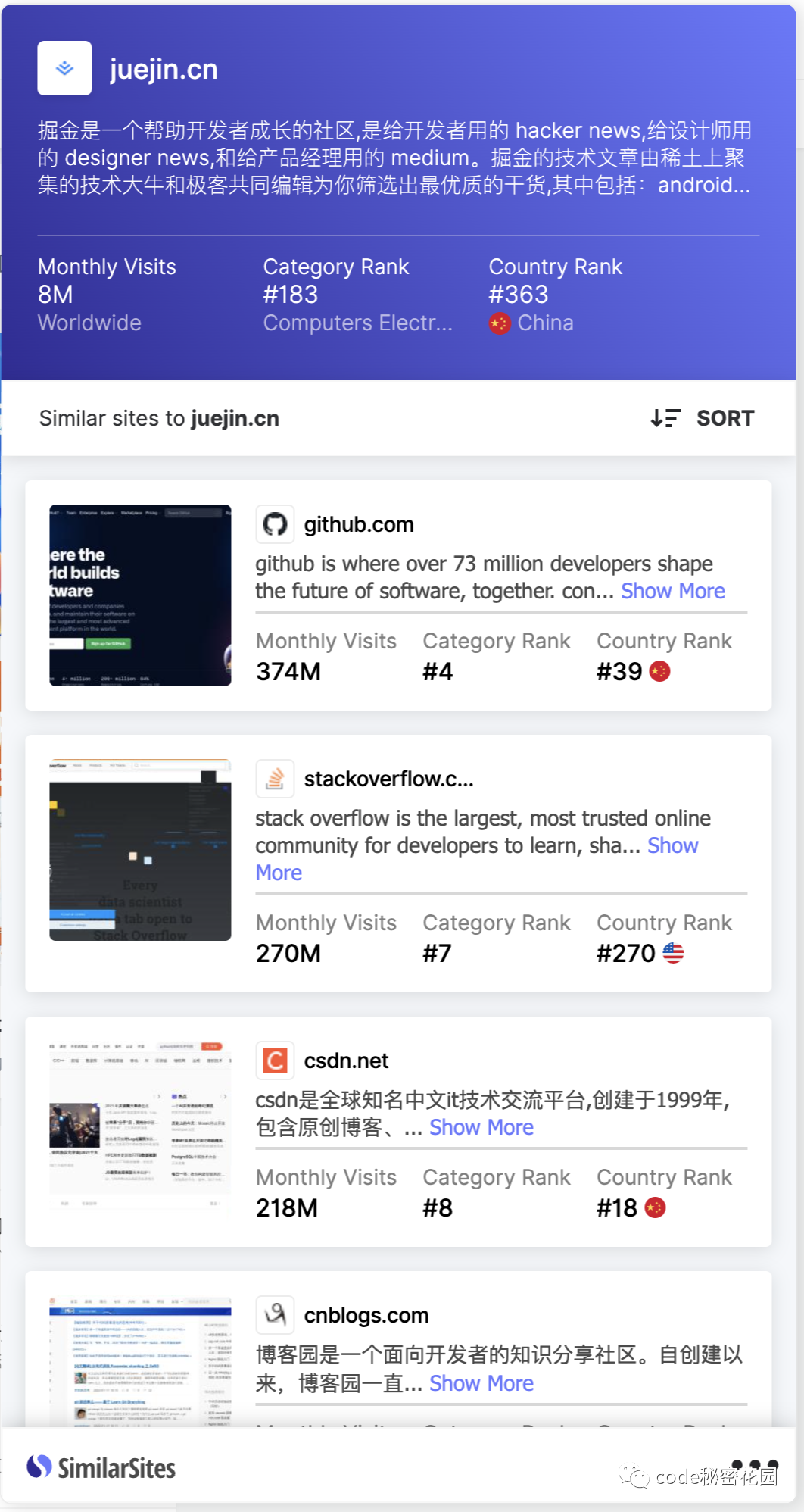Expand csdn.net description with Show More
This screenshot has height=1512, width=804.
coord(481,1127)
